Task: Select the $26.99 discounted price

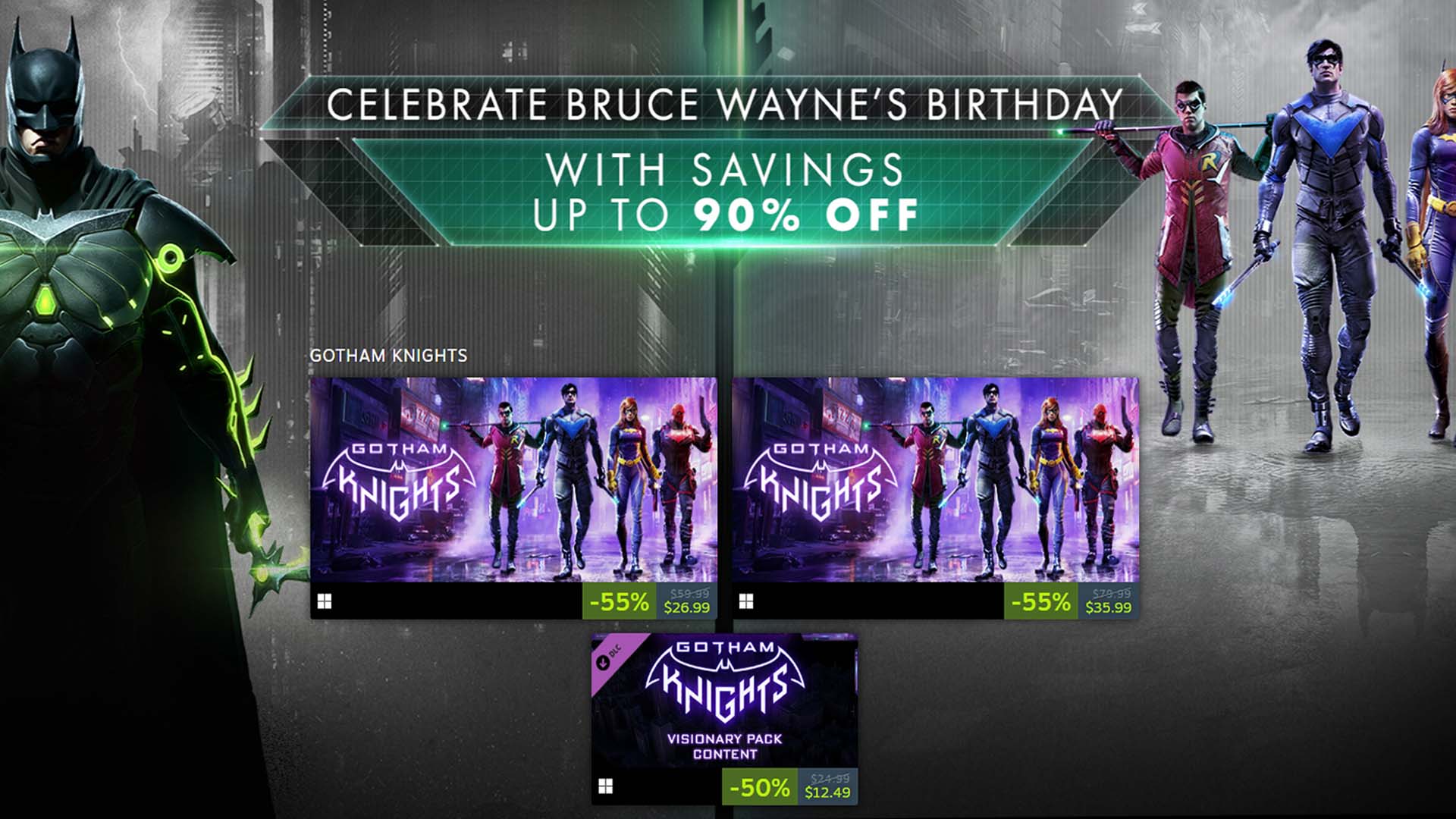Action: (686, 607)
